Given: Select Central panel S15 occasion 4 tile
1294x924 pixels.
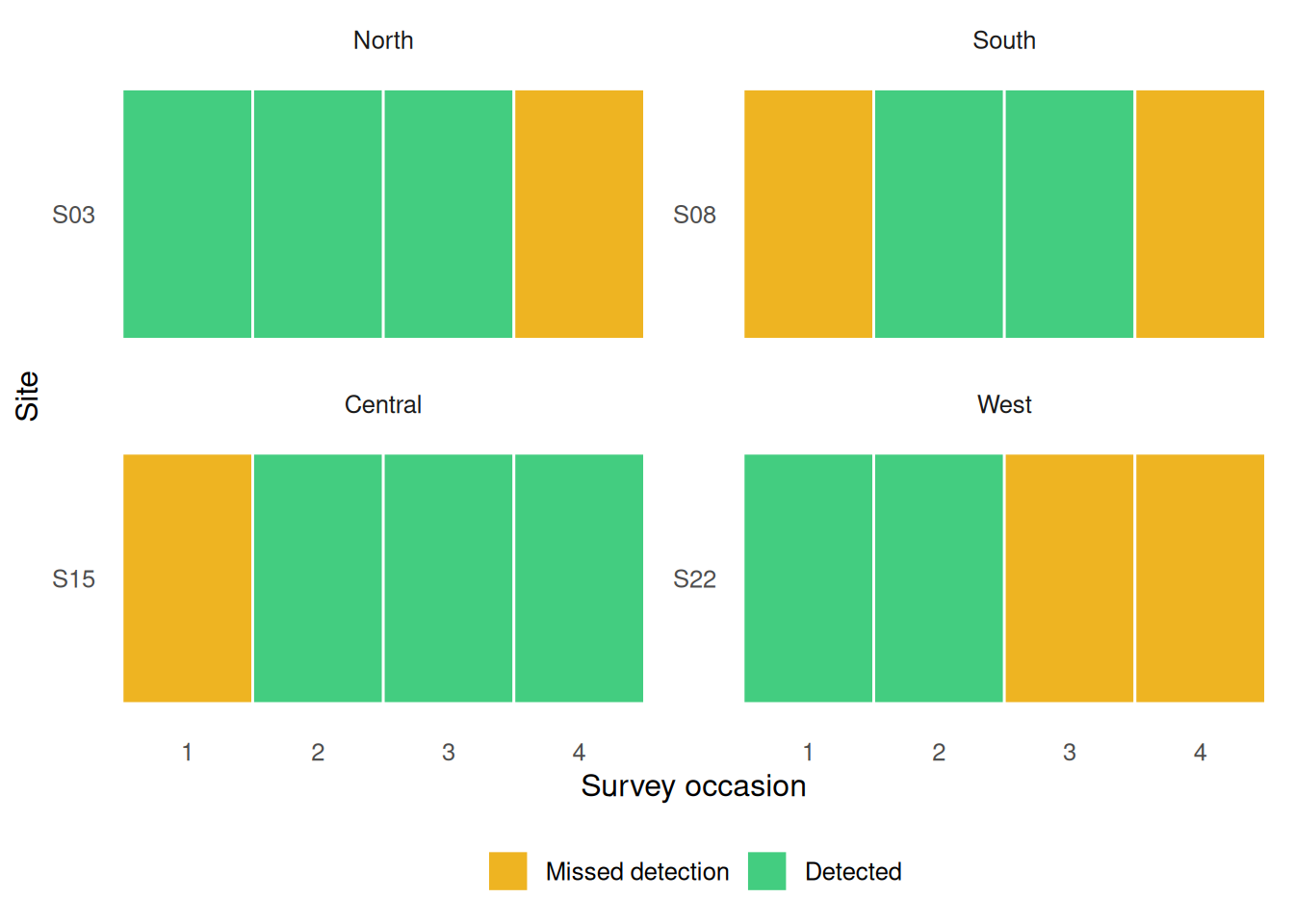Looking at the screenshot, I should tap(579, 577).
